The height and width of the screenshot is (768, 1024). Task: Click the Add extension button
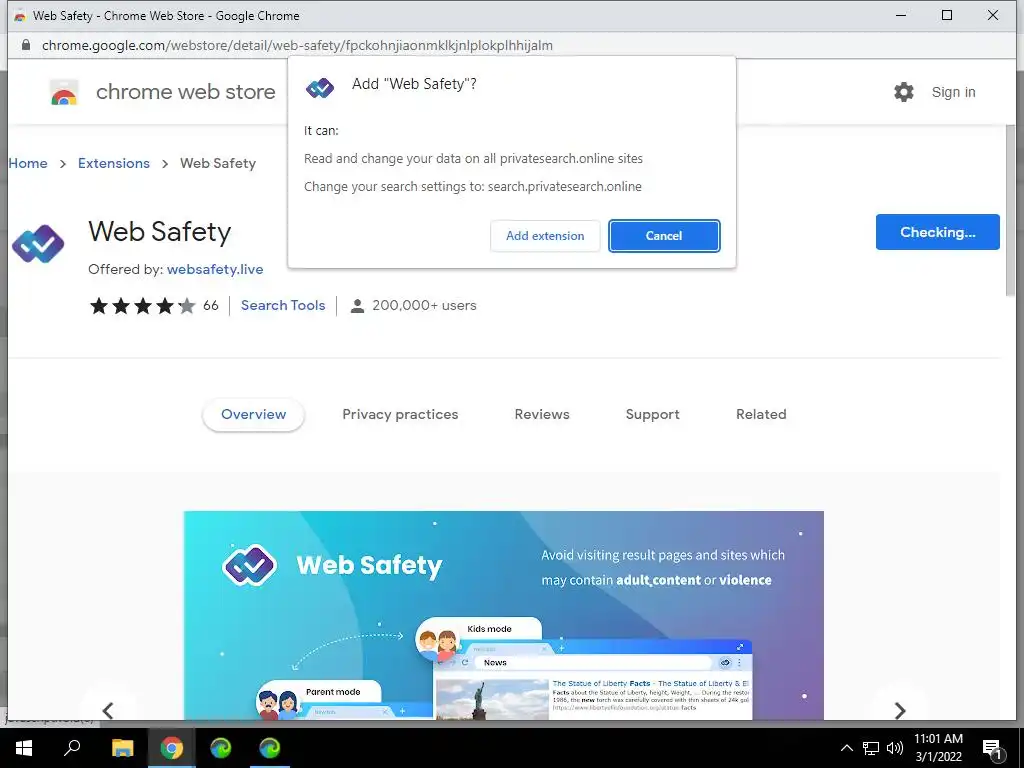pyautogui.click(x=545, y=236)
